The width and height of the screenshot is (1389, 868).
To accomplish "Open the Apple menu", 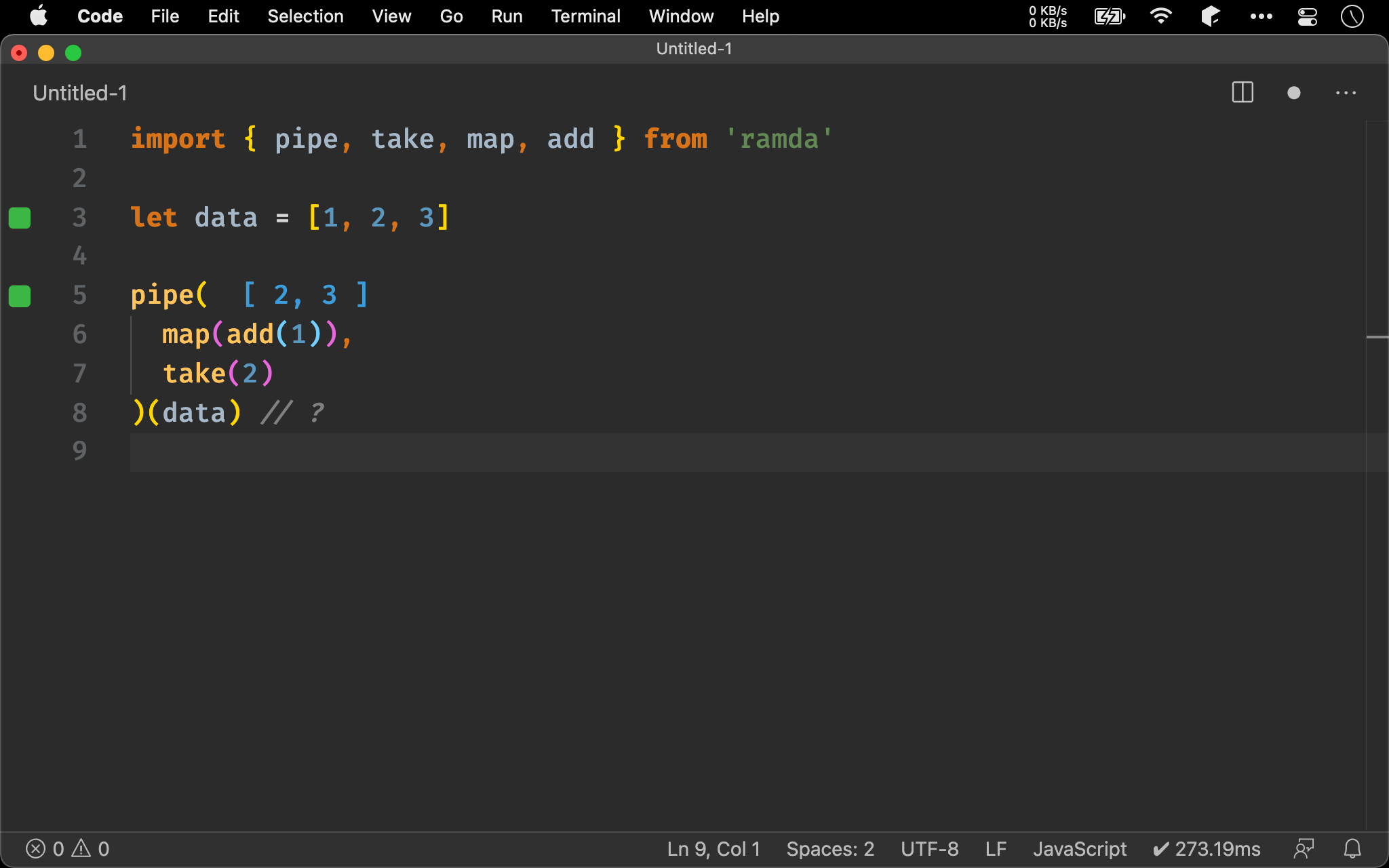I will (x=39, y=16).
